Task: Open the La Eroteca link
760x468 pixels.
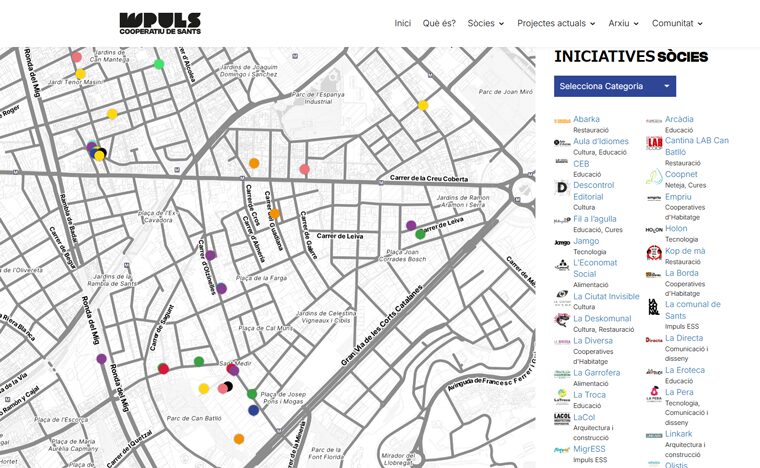Action: (685, 370)
